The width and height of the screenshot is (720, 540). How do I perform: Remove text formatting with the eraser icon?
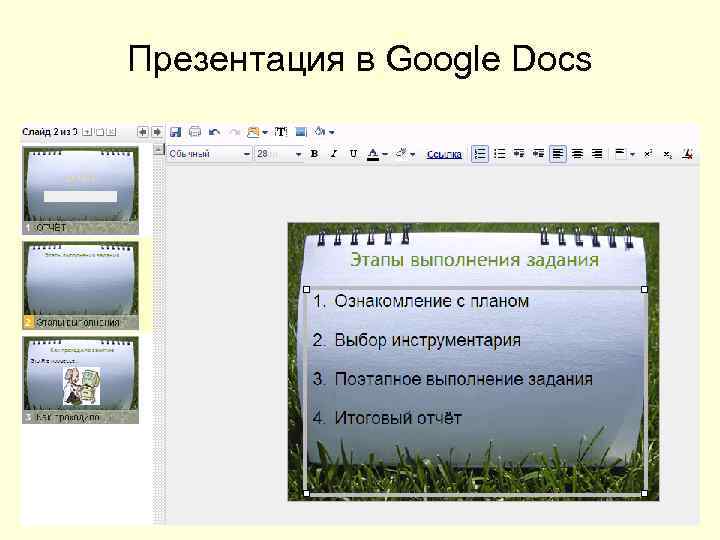point(687,154)
